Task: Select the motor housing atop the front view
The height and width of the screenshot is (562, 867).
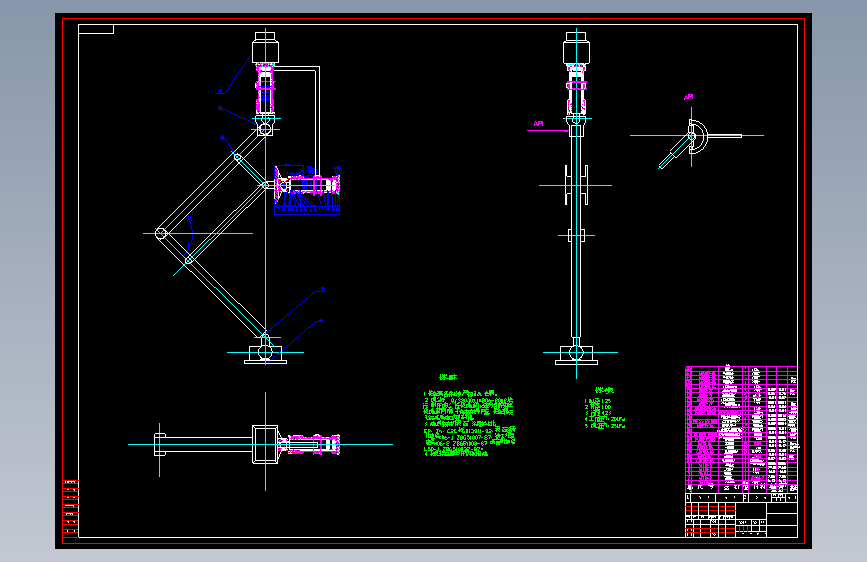Action: (x=265, y=48)
